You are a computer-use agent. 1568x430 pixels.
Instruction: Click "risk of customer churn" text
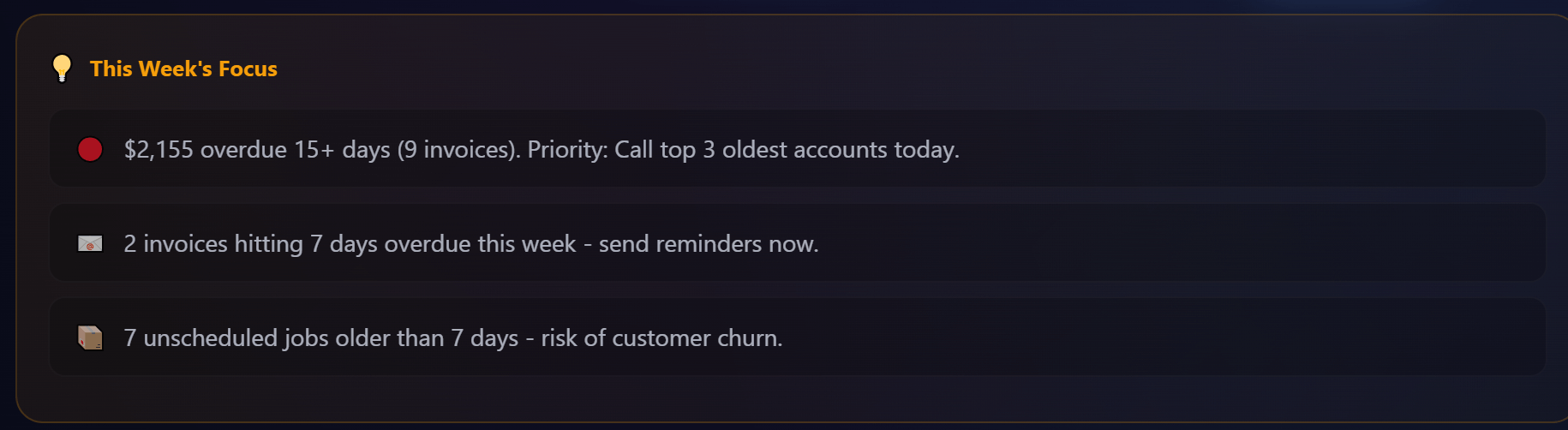(x=661, y=338)
